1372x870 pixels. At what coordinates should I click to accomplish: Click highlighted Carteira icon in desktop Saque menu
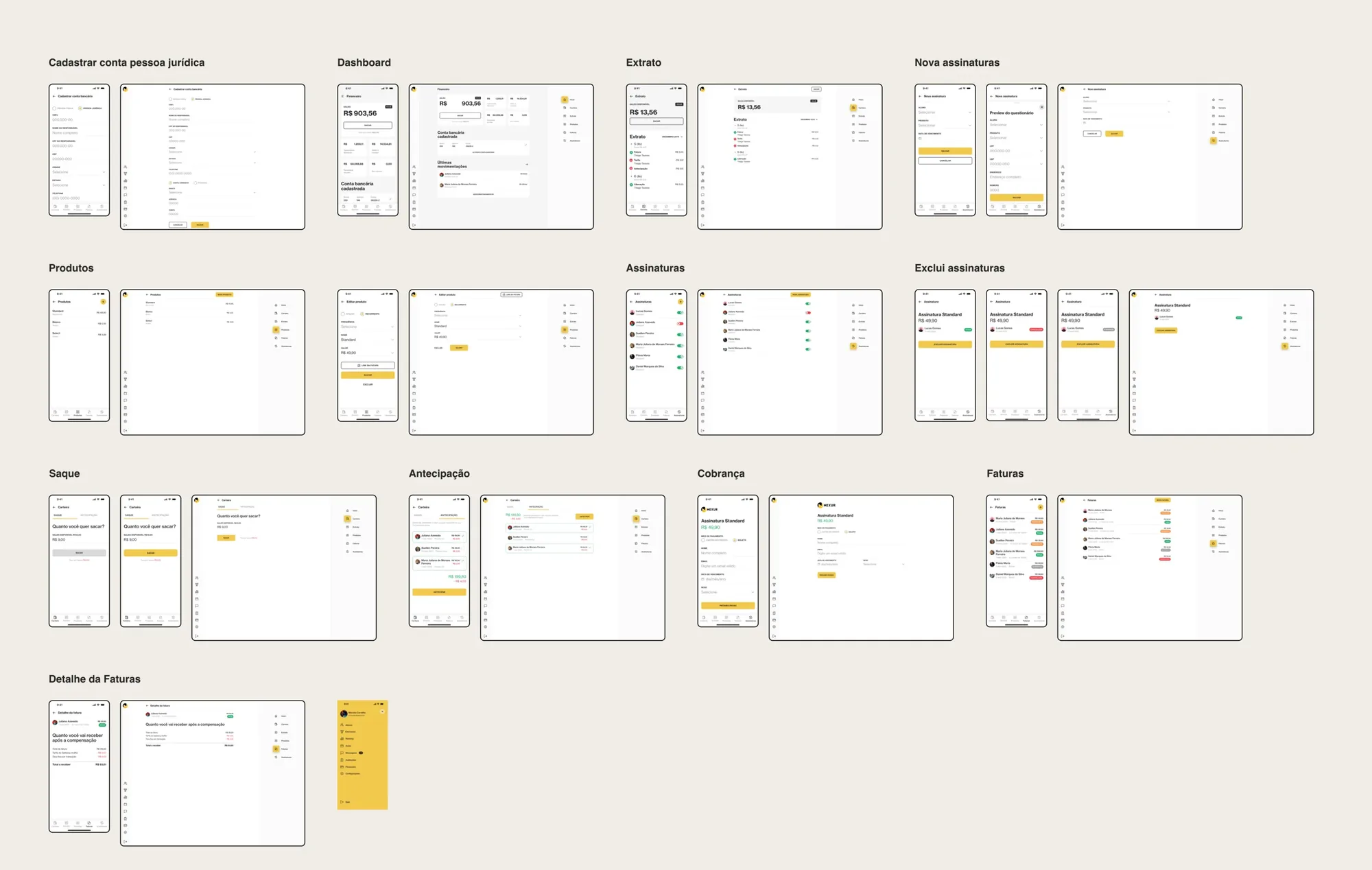pyautogui.click(x=347, y=519)
